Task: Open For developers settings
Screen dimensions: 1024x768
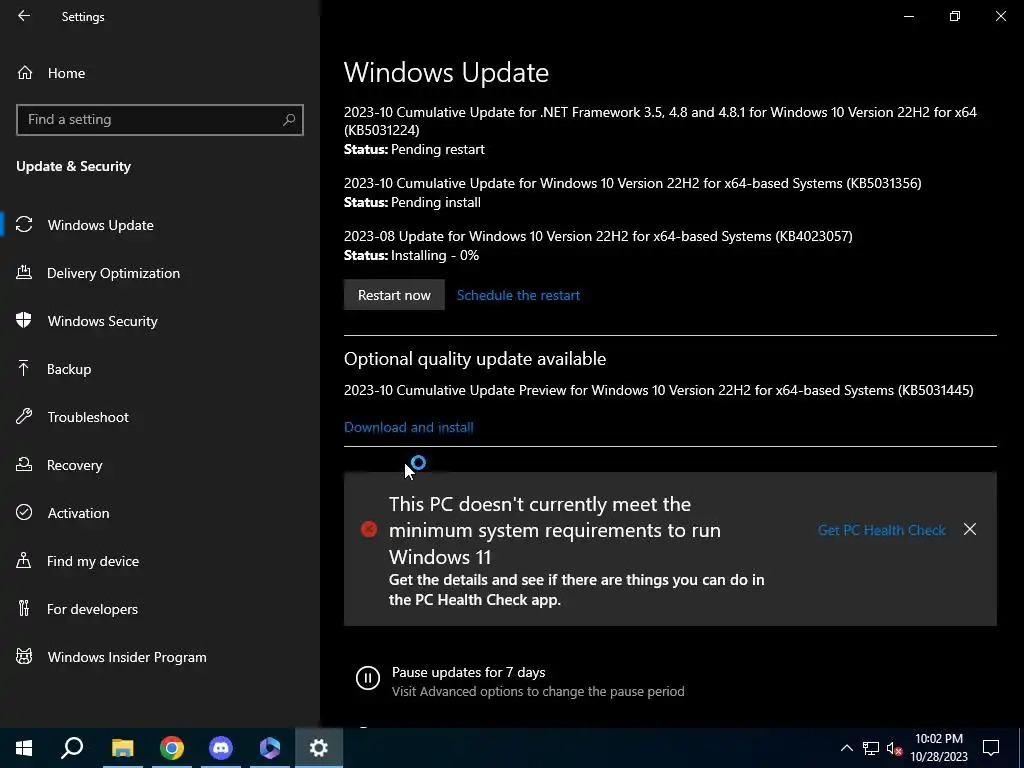Action: point(92,609)
